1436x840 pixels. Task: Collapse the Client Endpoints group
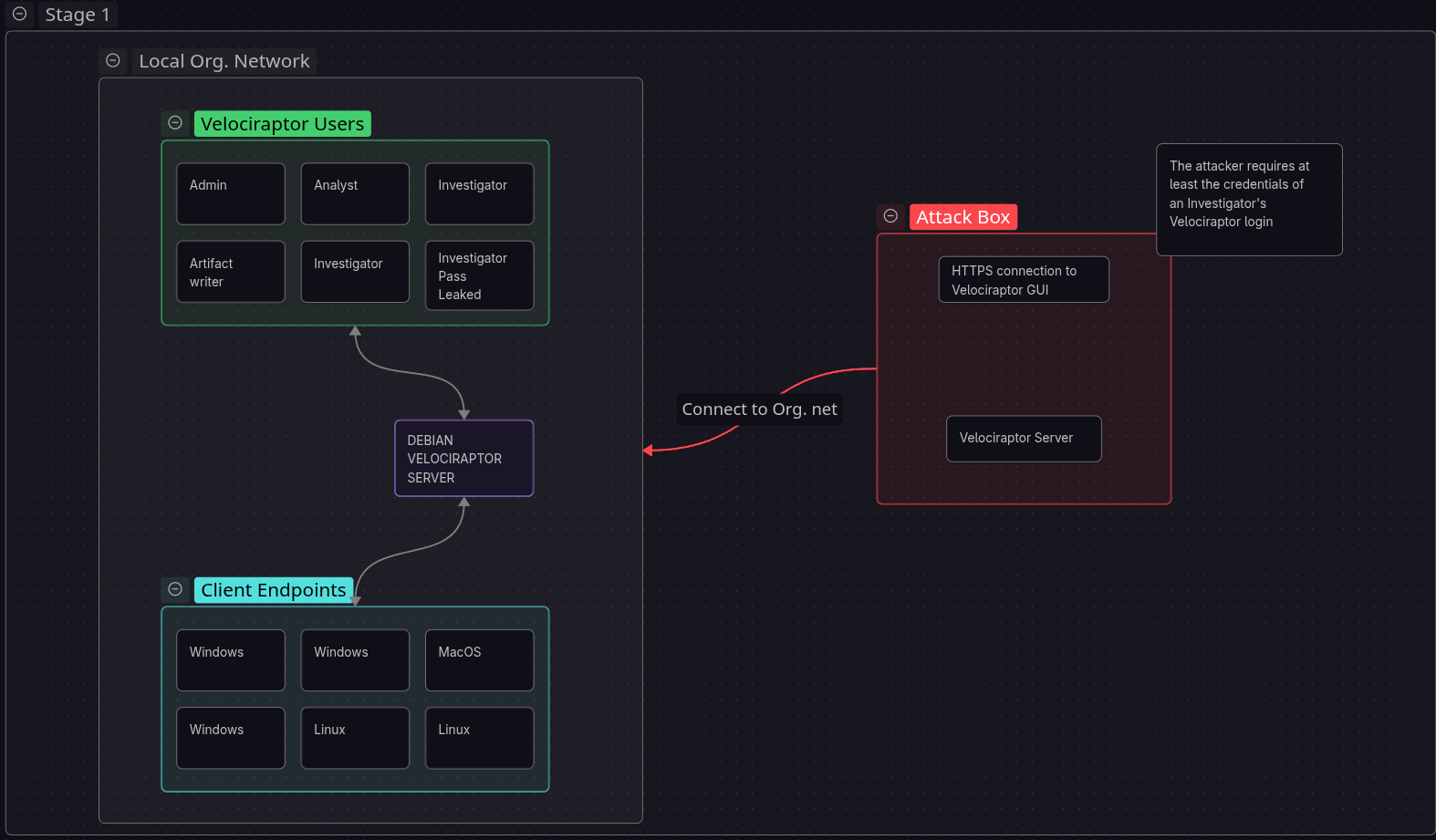(175, 589)
